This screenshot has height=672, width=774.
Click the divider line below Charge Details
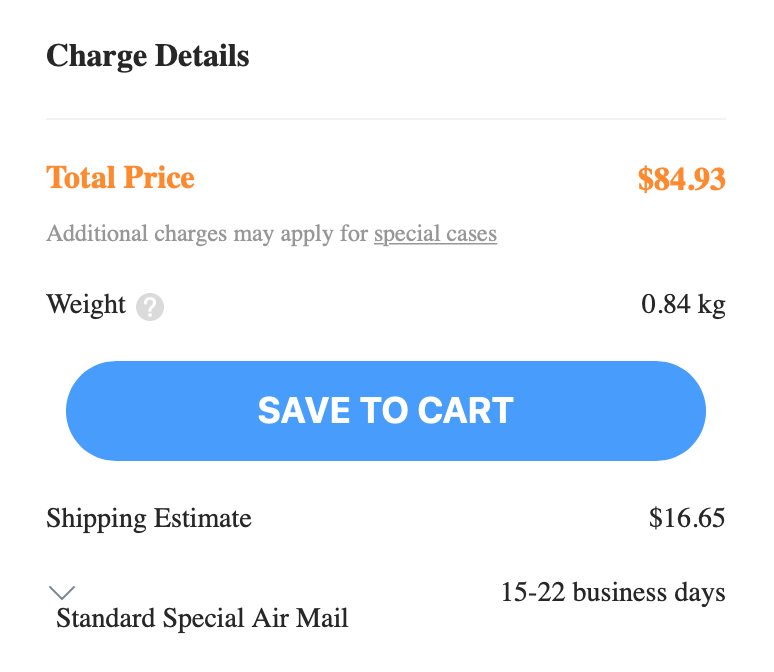click(386, 119)
